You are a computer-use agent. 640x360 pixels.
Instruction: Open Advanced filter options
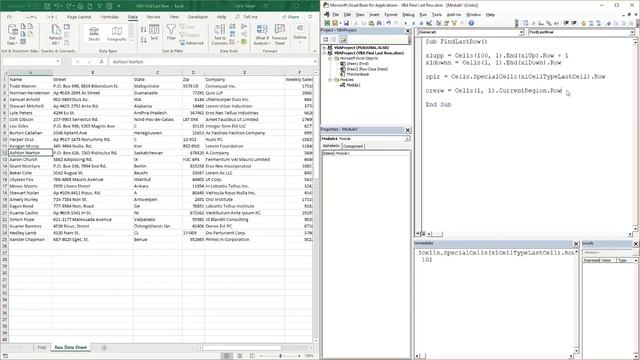191,43
